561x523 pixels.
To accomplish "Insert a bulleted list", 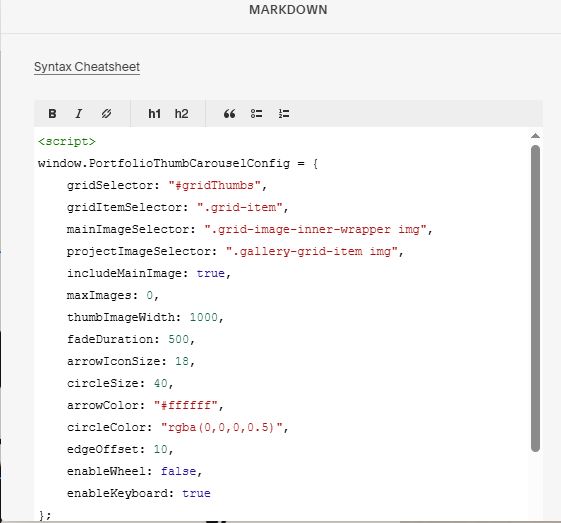I will click(256, 114).
